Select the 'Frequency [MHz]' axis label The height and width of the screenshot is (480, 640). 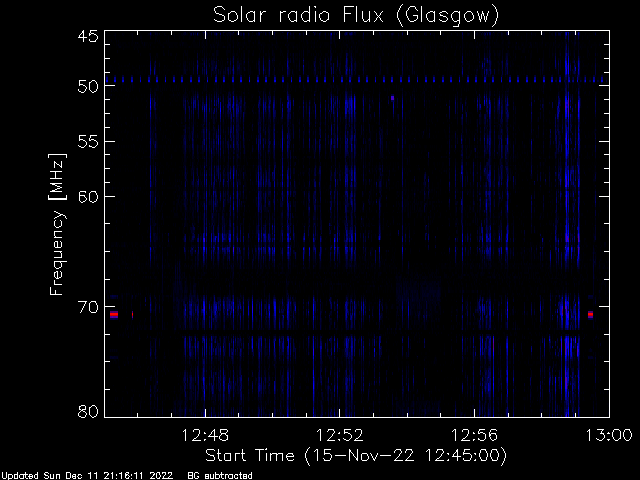tap(57, 224)
